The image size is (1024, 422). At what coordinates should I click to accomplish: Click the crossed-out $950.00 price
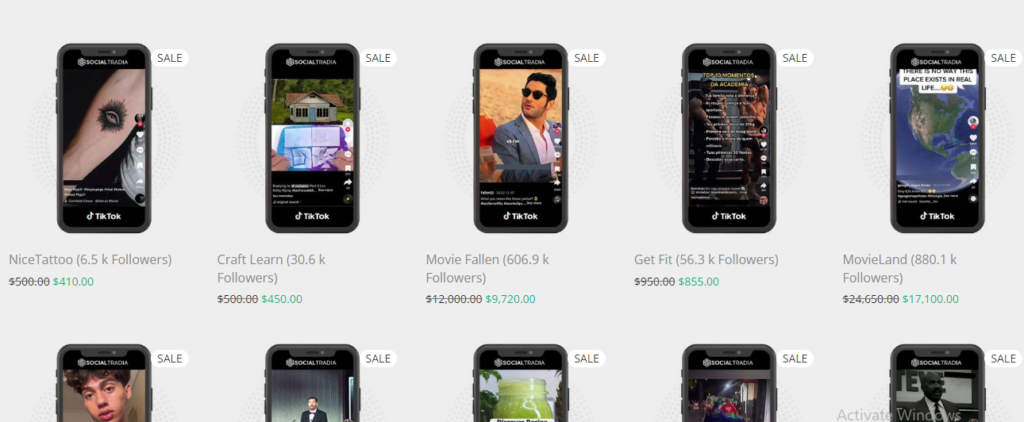point(654,282)
